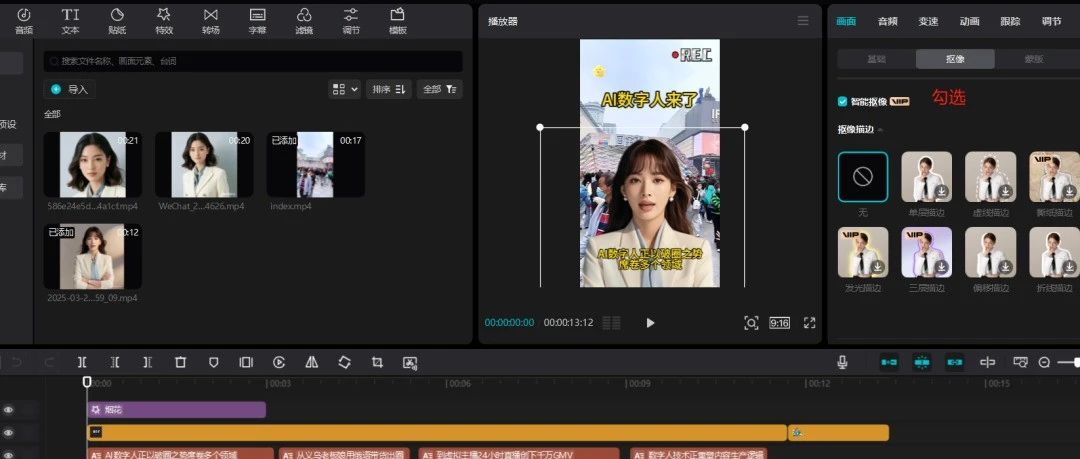Image resolution: width=1080 pixels, height=459 pixels.
Task: Toggle visibility of the orange video track
Action: (9, 433)
